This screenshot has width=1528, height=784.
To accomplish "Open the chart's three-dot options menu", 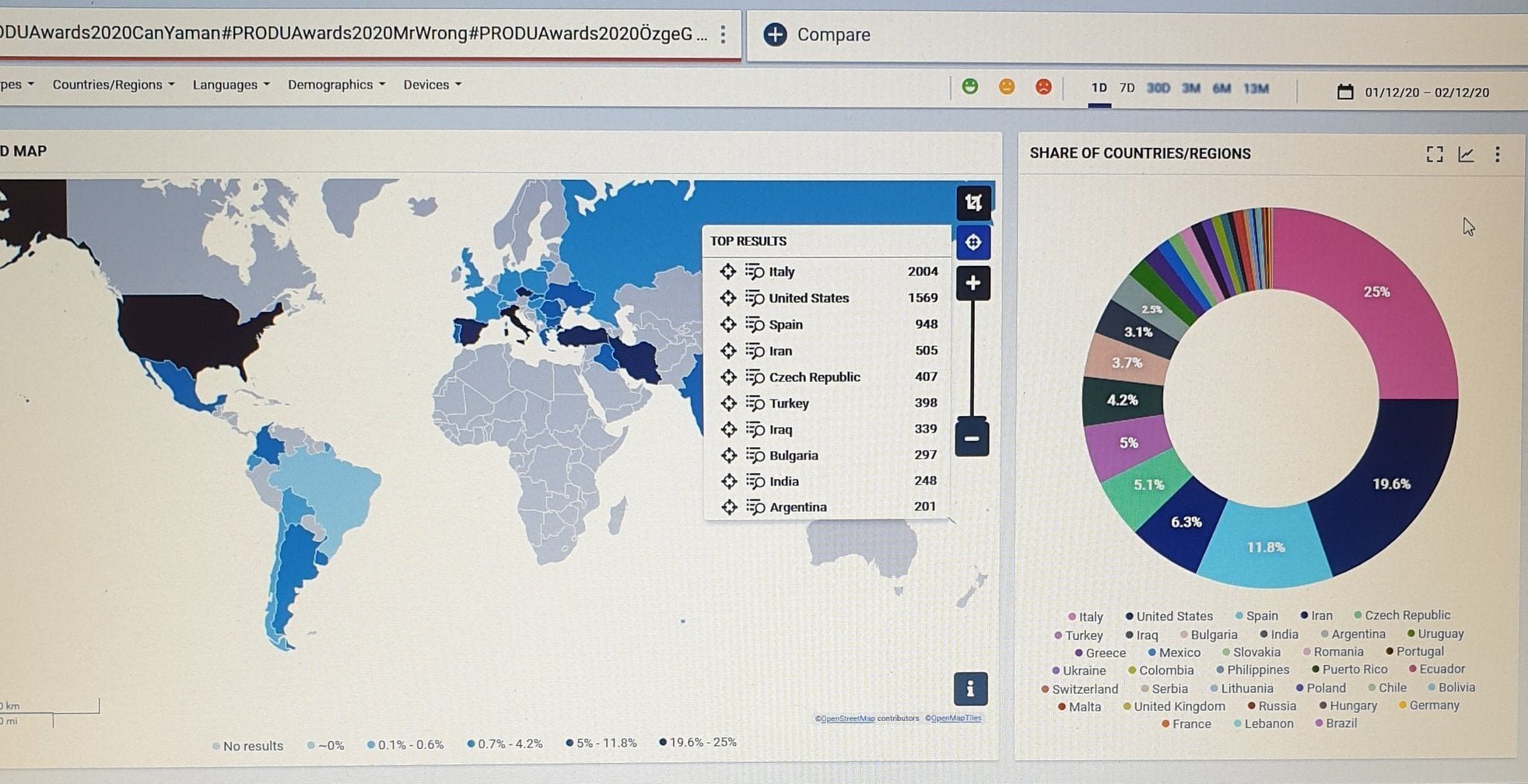I will pos(1498,154).
